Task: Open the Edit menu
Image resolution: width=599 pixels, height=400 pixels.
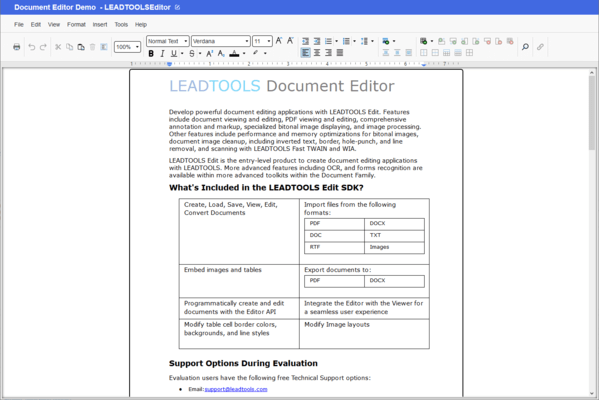Action: [36, 24]
